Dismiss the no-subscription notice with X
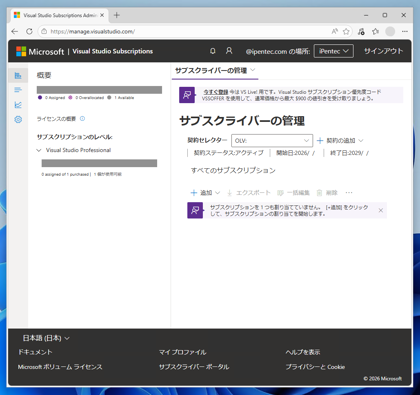Screen dimensions: 420x395 381,210
